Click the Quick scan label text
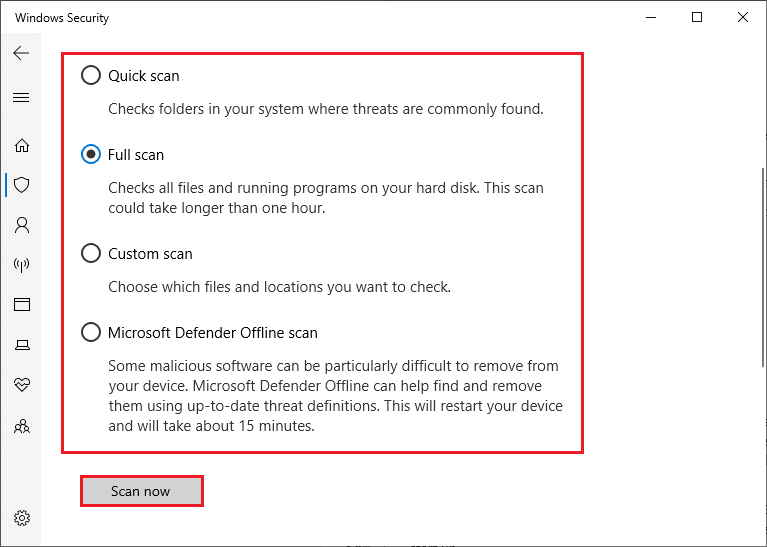Viewport: 767px width, 547px height. pyautogui.click(x=144, y=76)
